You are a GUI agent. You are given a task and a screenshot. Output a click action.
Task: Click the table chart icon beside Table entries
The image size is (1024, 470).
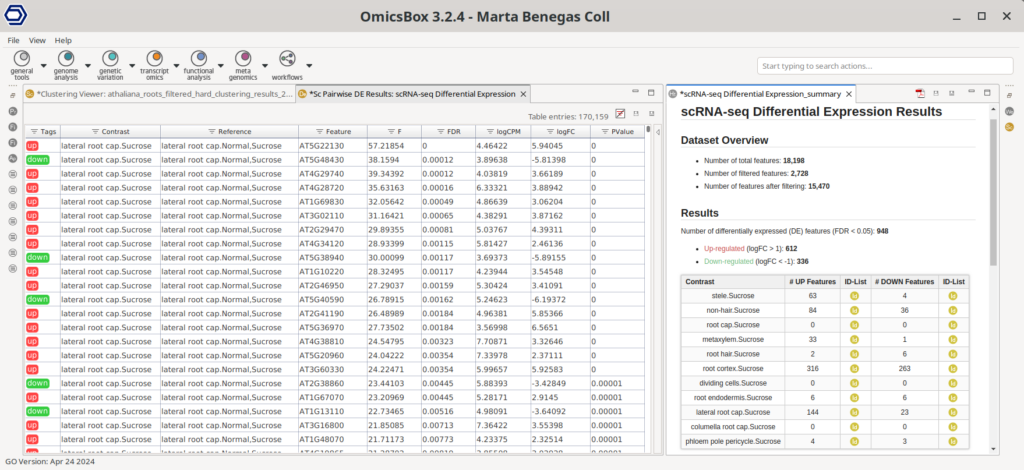click(621, 114)
